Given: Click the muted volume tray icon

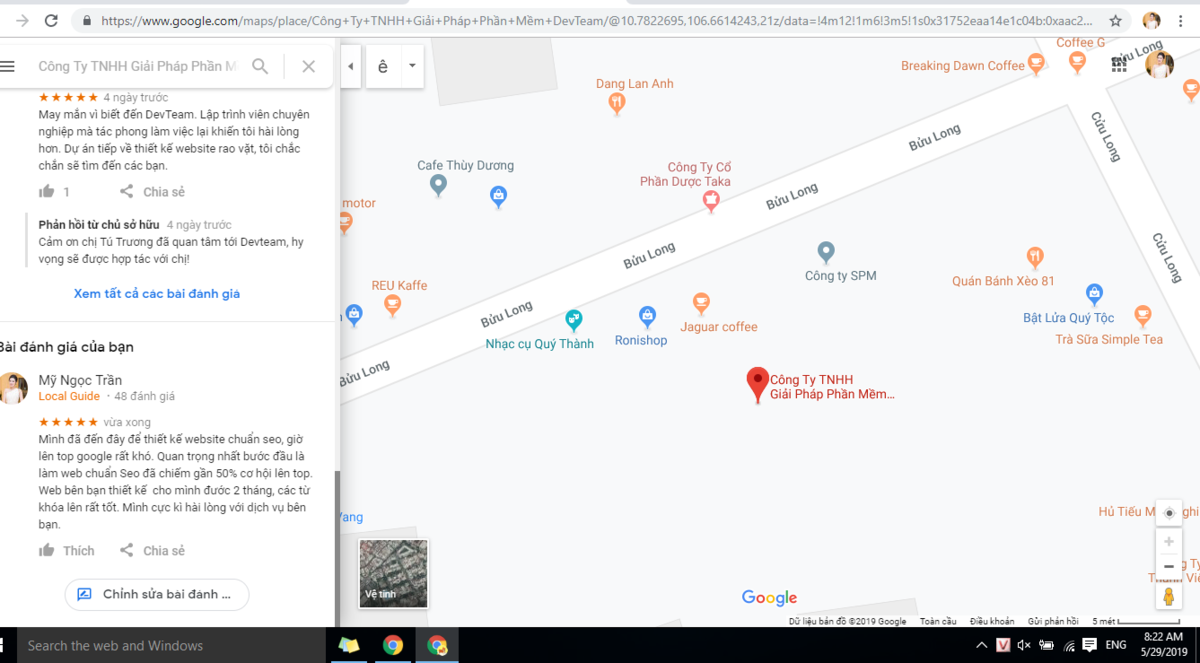Looking at the screenshot, I should point(1023,645).
